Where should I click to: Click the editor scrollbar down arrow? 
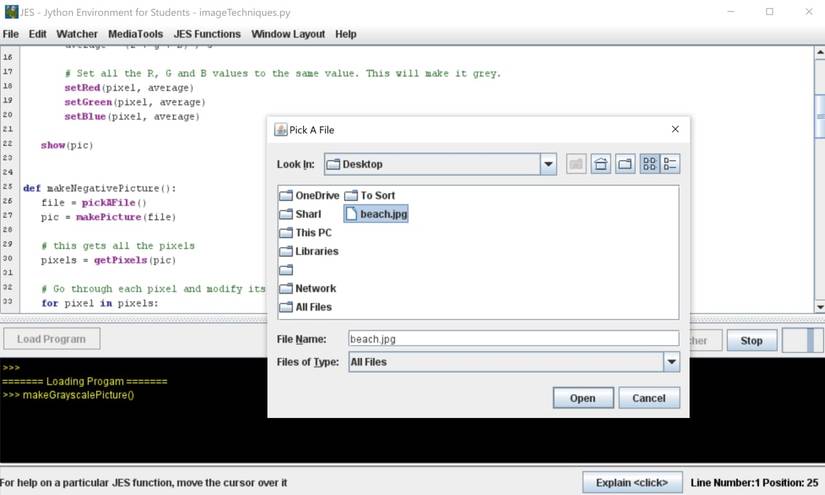[820, 307]
